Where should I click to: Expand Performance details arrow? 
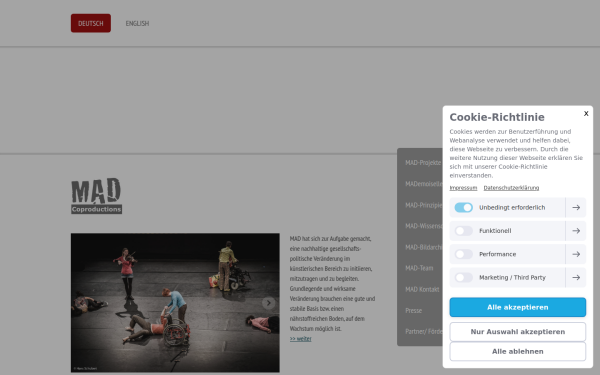(576, 254)
